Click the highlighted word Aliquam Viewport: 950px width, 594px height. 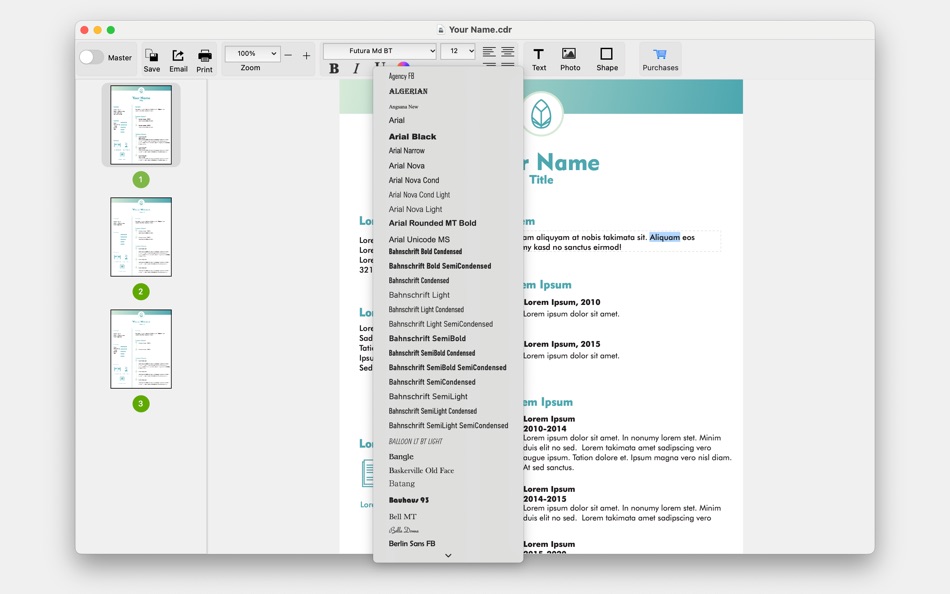coord(665,237)
